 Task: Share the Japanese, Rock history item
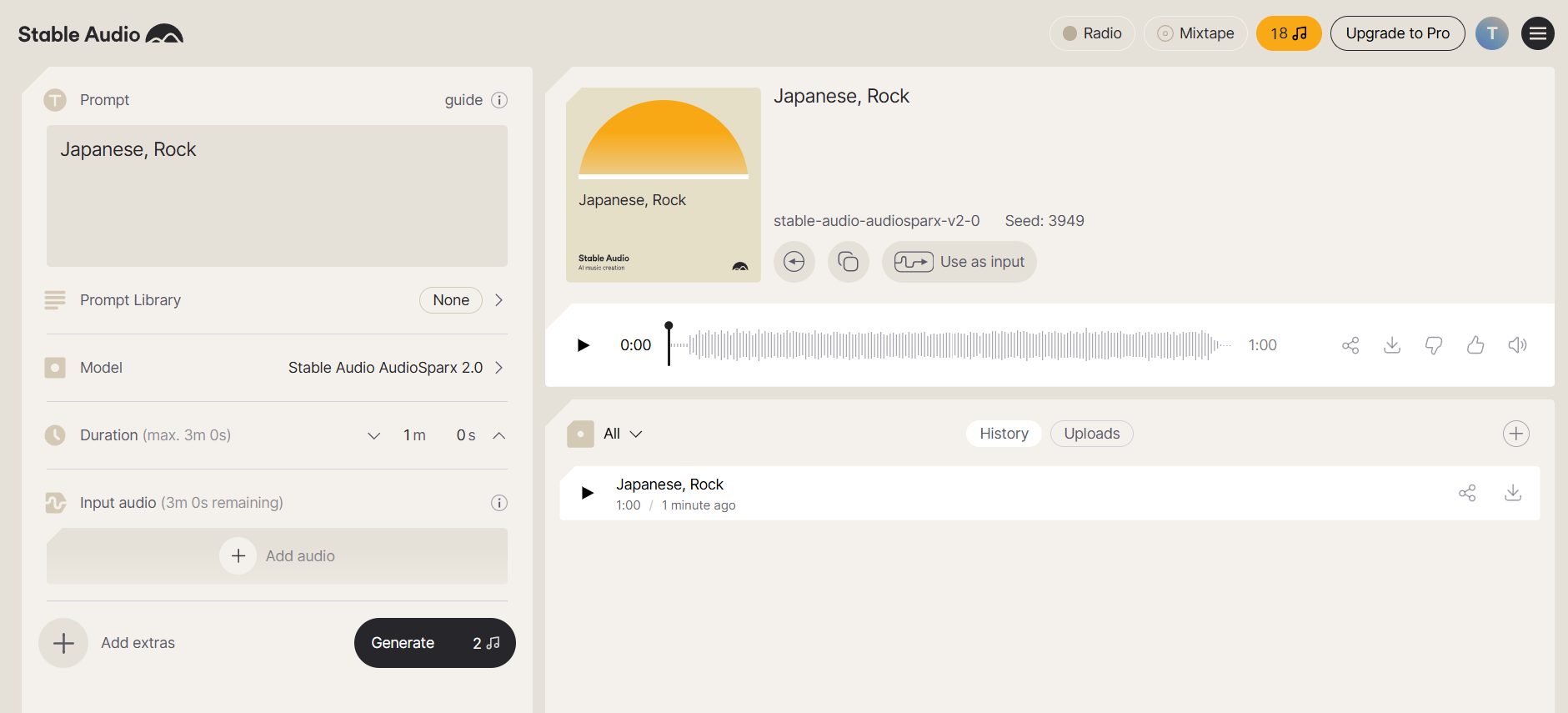click(x=1467, y=493)
